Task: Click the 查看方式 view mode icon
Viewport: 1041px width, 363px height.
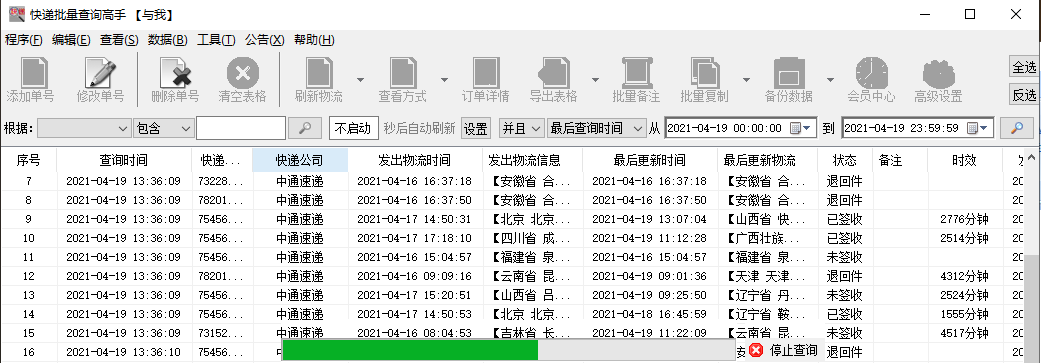Action: tap(402, 72)
